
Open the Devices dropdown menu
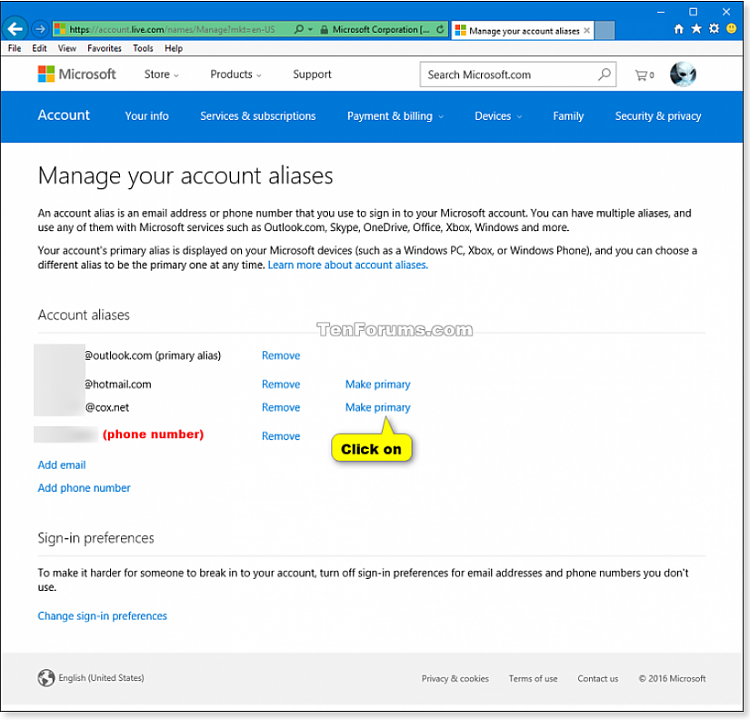coord(498,116)
